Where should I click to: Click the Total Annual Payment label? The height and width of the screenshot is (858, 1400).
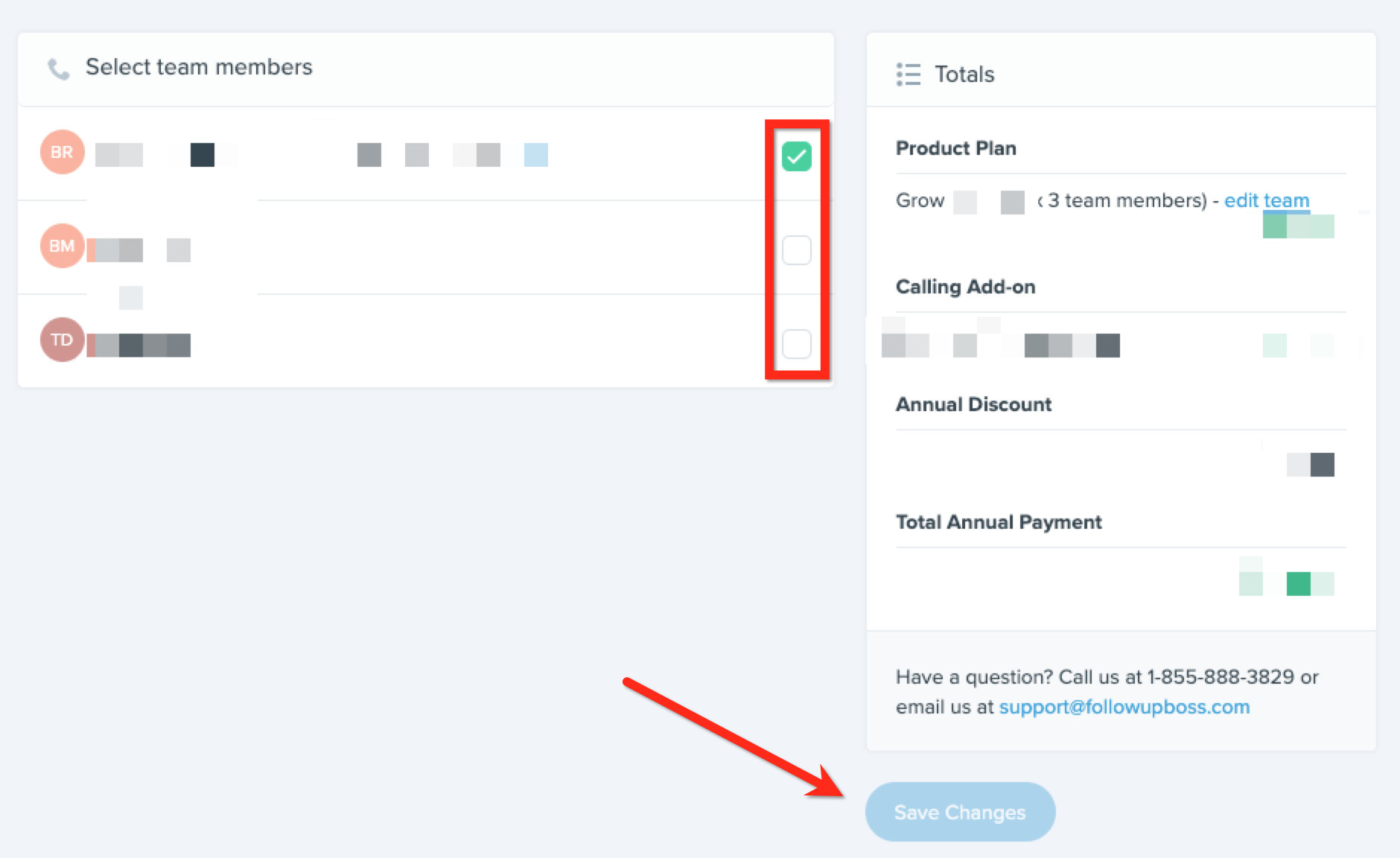999,522
